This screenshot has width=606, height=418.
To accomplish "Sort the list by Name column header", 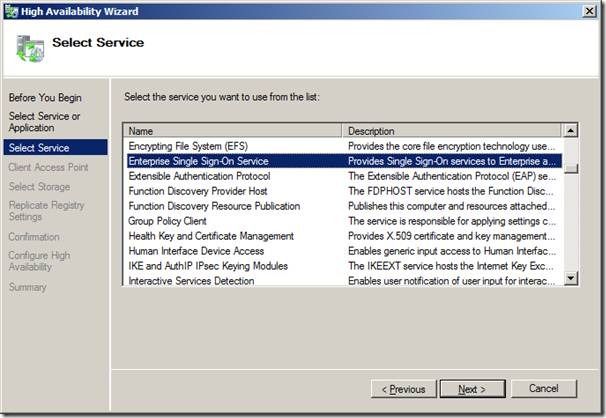I will 233,131.
